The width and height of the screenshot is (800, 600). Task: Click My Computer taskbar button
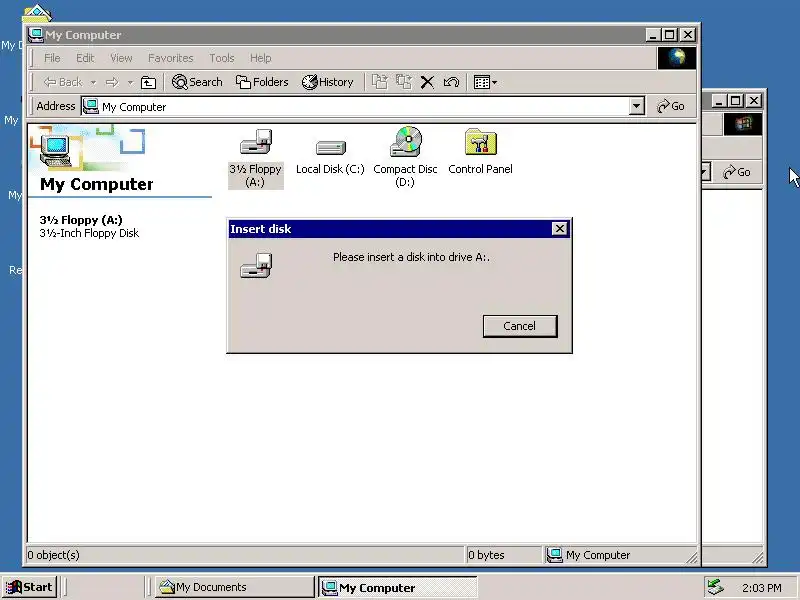pyautogui.click(x=397, y=588)
